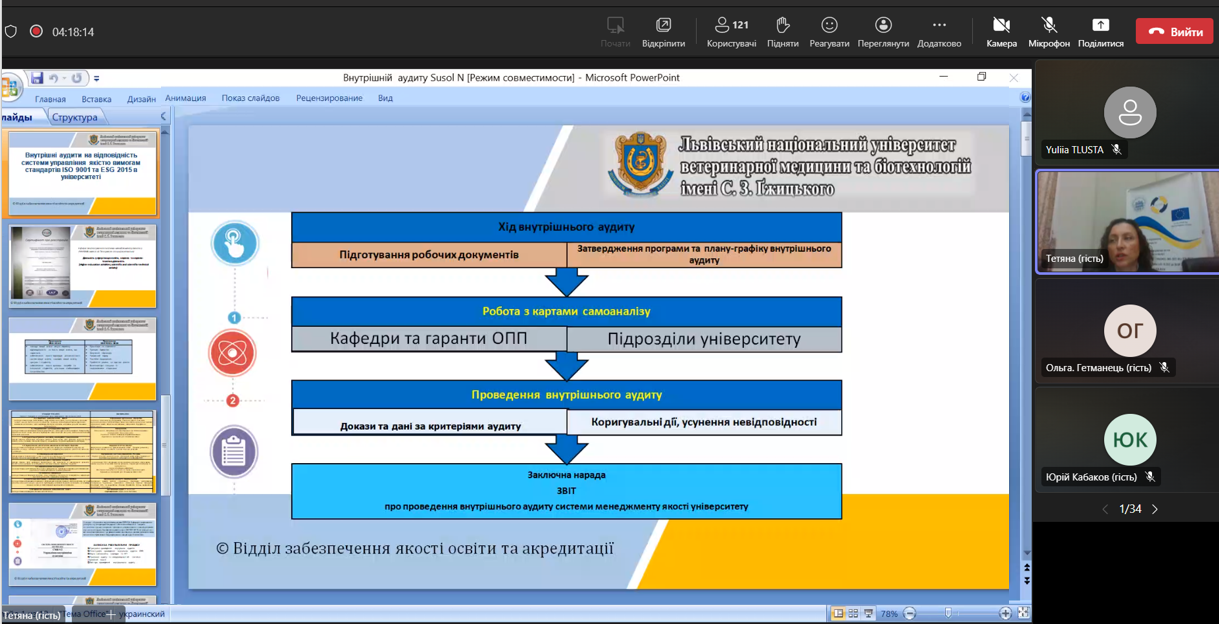
Task: Click the zoom in plus button
Action: [x=1005, y=614]
